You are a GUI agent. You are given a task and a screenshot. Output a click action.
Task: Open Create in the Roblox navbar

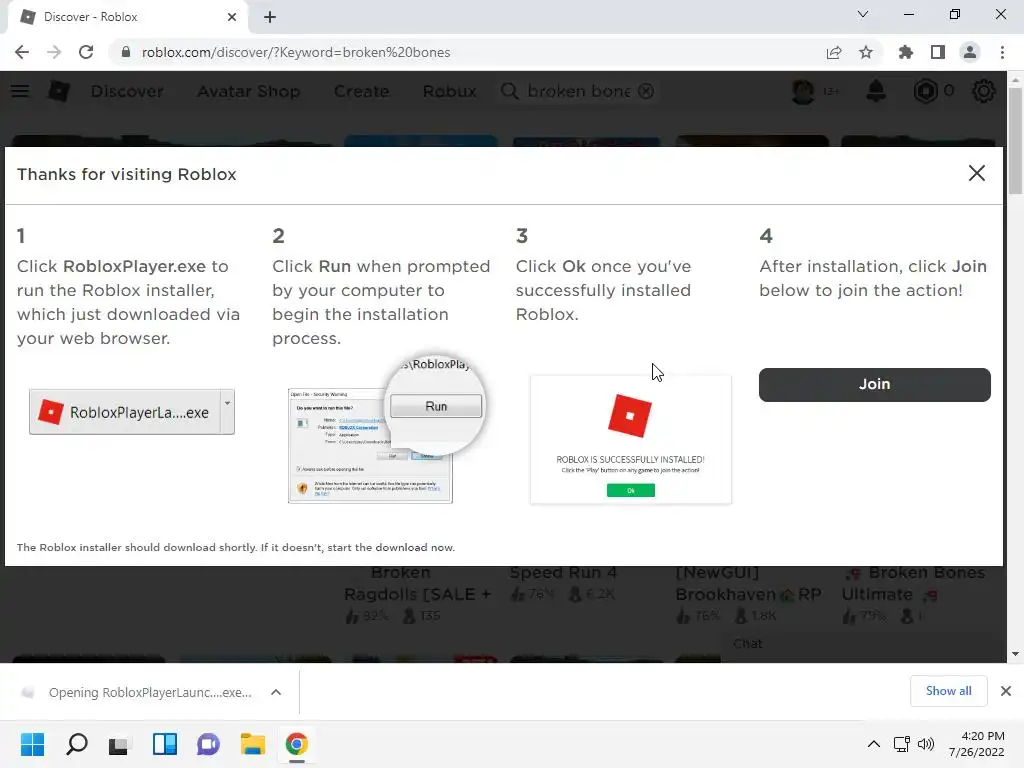(x=361, y=91)
